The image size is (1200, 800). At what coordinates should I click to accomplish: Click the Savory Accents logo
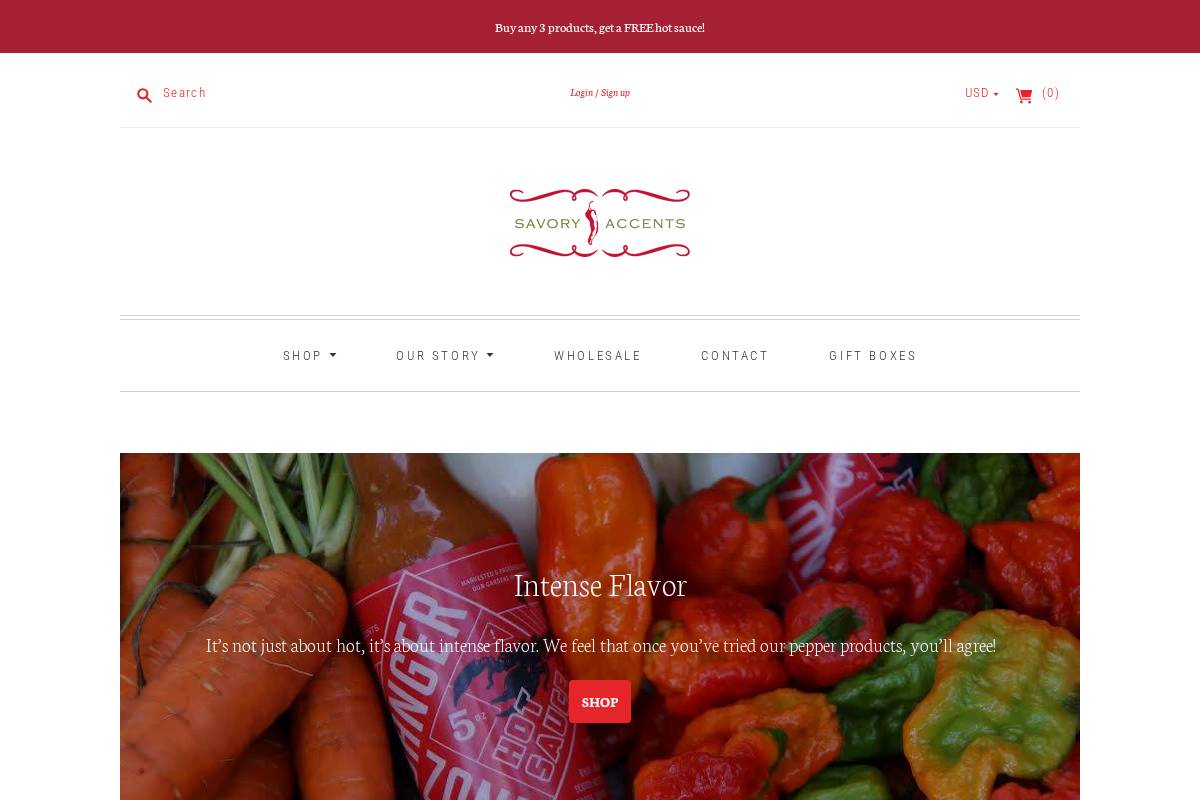tap(600, 223)
